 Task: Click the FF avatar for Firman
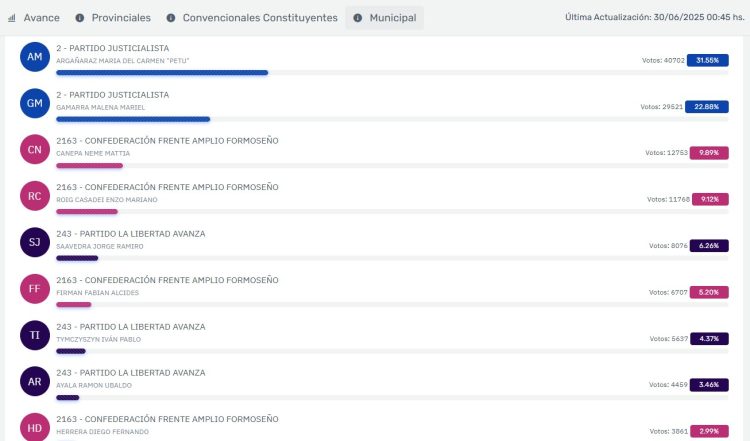pyautogui.click(x=35, y=288)
